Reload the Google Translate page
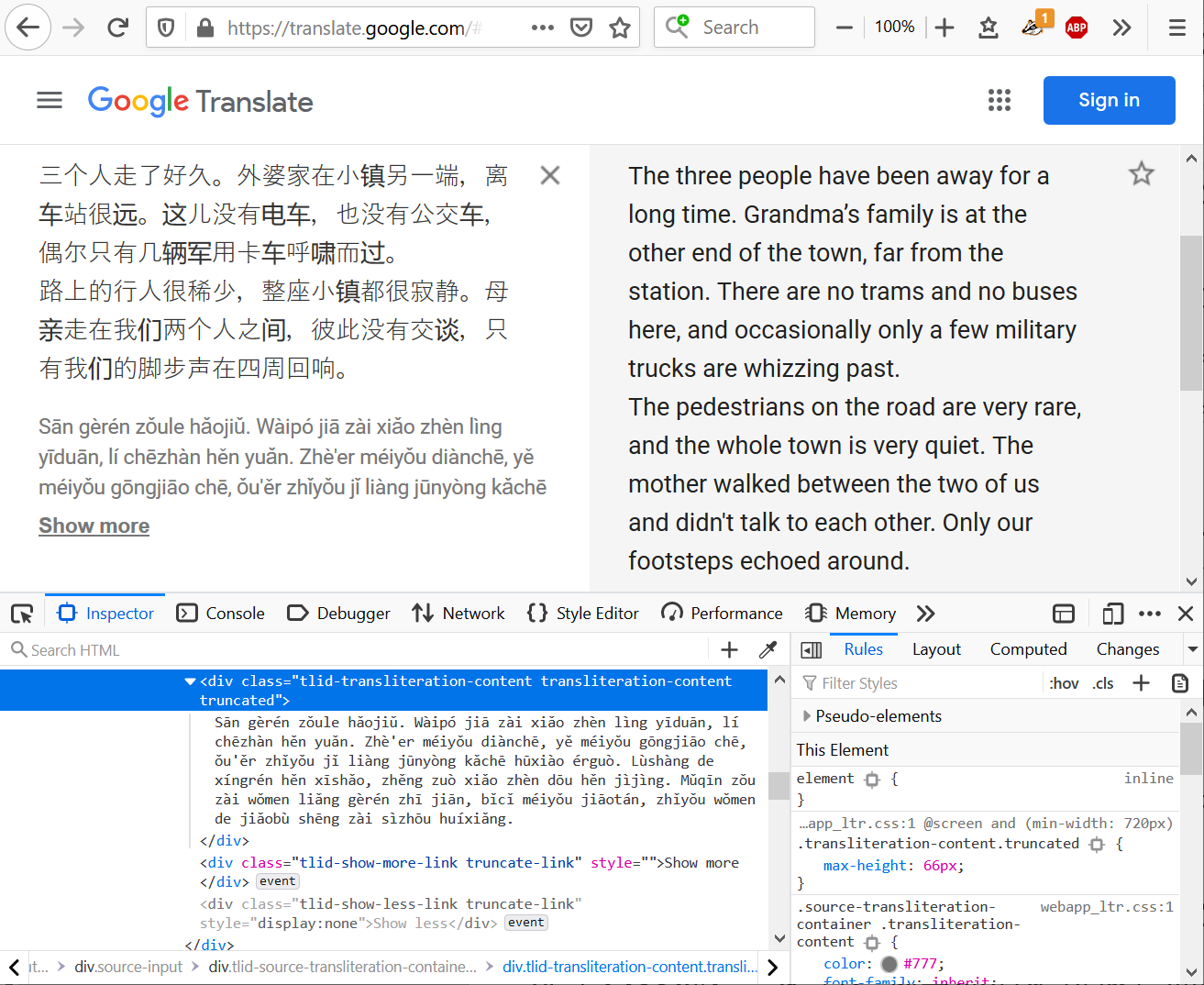The image size is (1204, 985). 117,27
